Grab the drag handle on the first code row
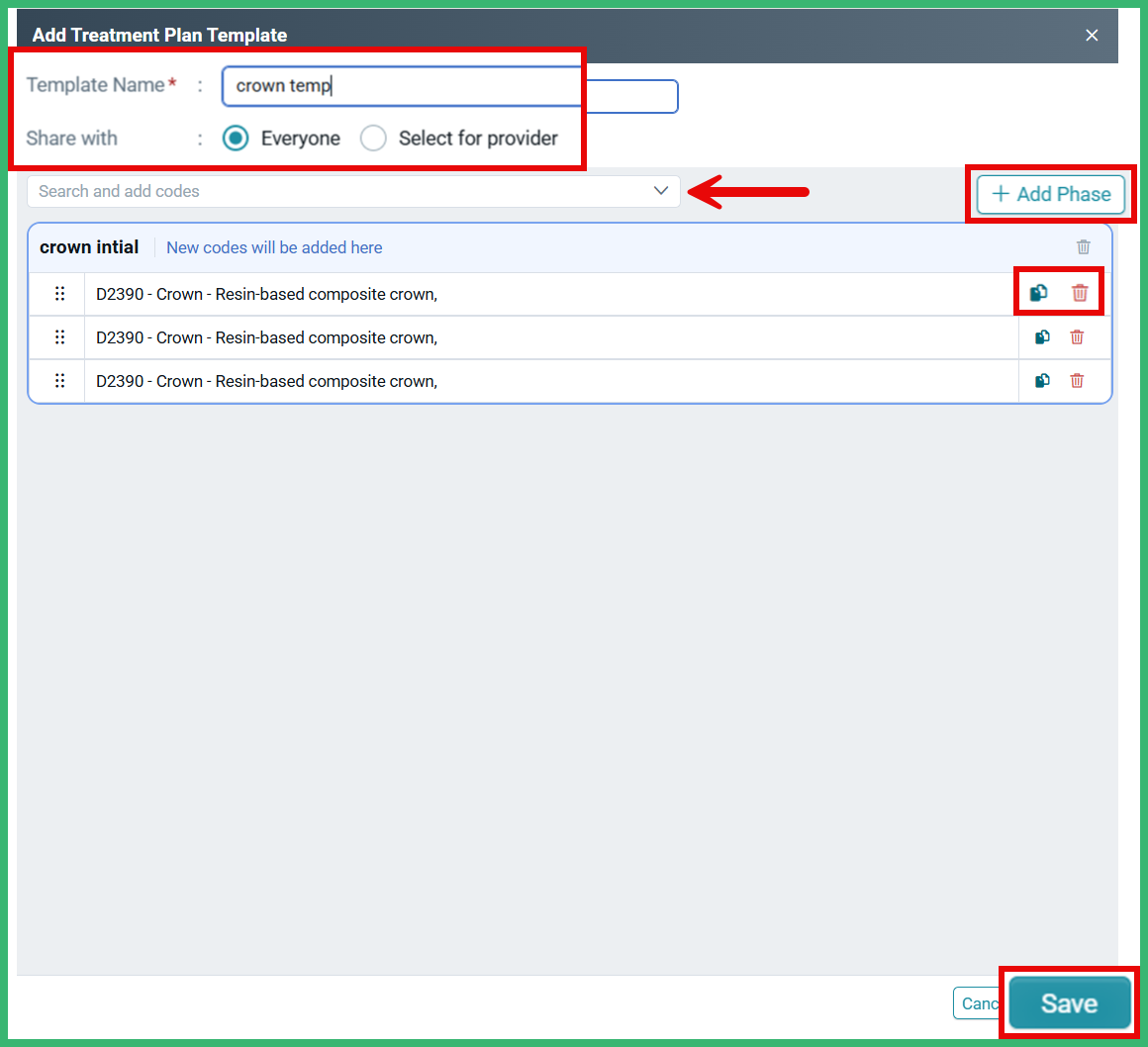This screenshot has width=1148, height=1047. [59, 293]
